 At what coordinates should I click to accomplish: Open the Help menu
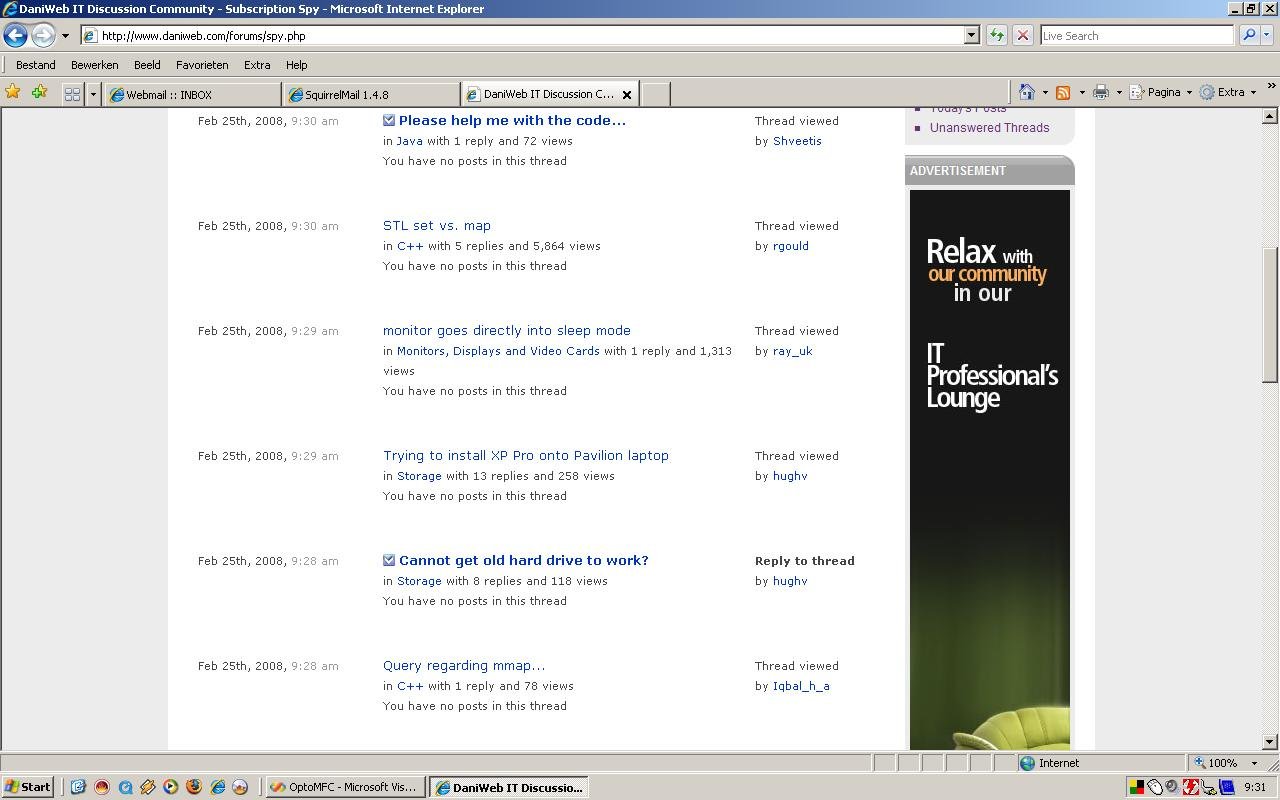[x=296, y=65]
